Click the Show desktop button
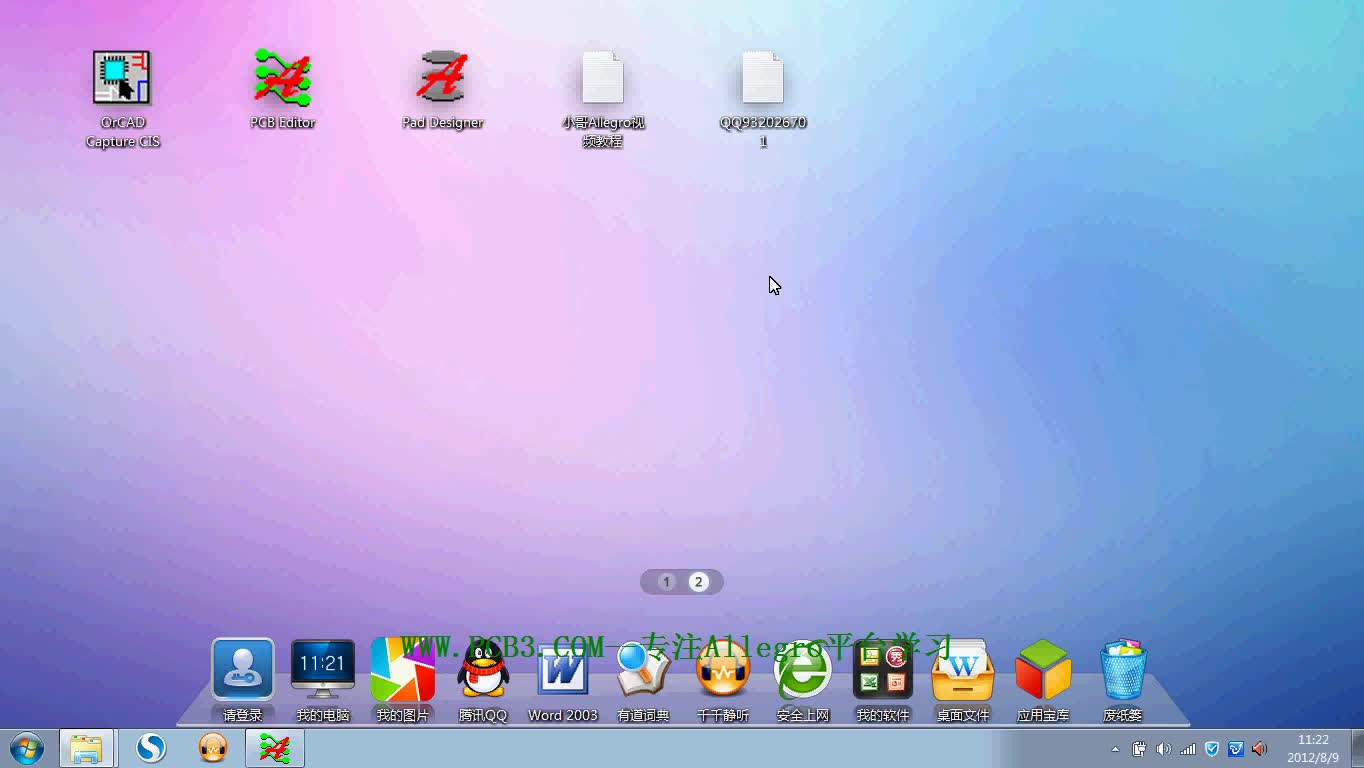The image size is (1364, 768). [1356, 749]
